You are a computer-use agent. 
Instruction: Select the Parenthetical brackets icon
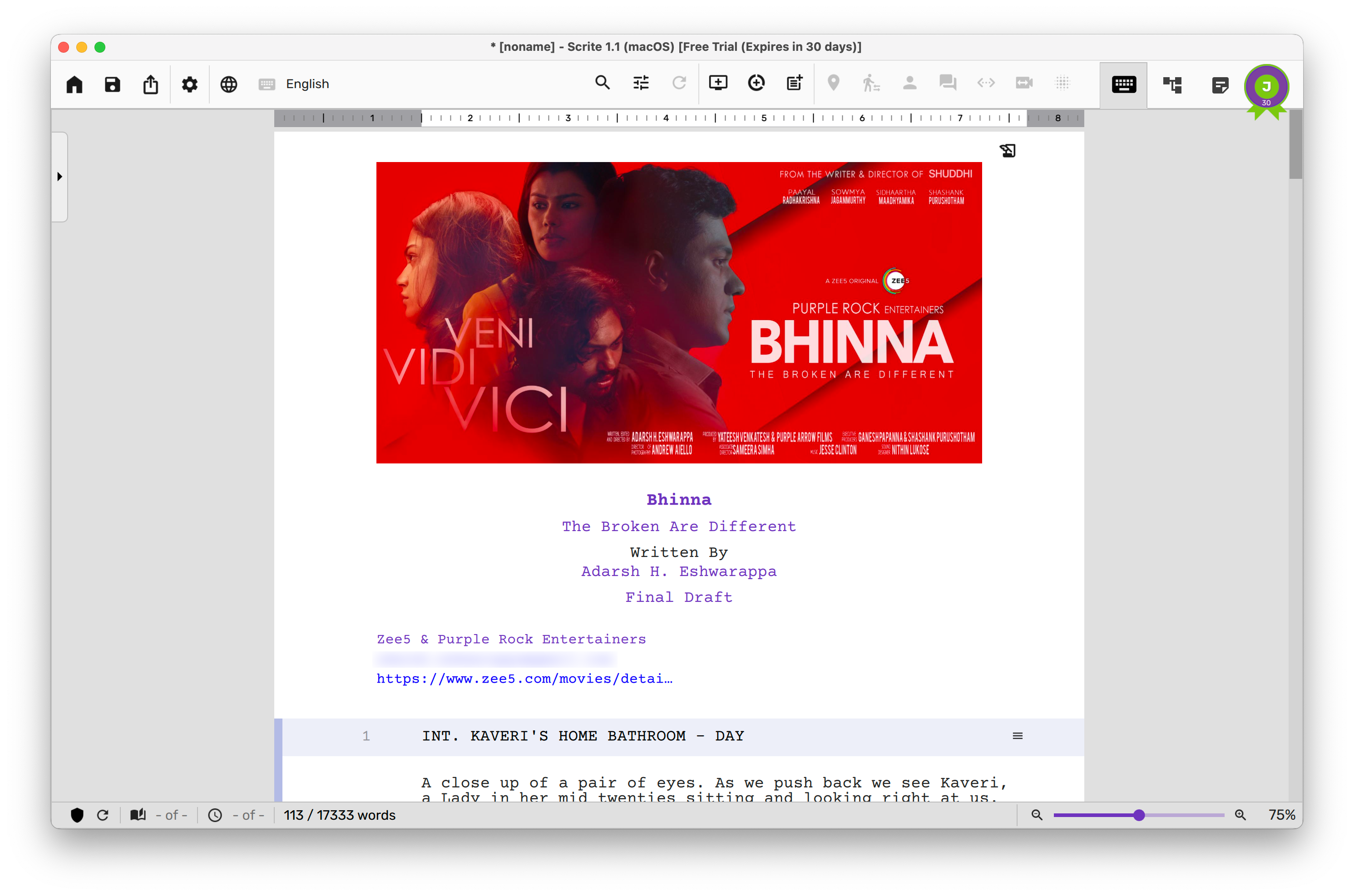tap(986, 83)
